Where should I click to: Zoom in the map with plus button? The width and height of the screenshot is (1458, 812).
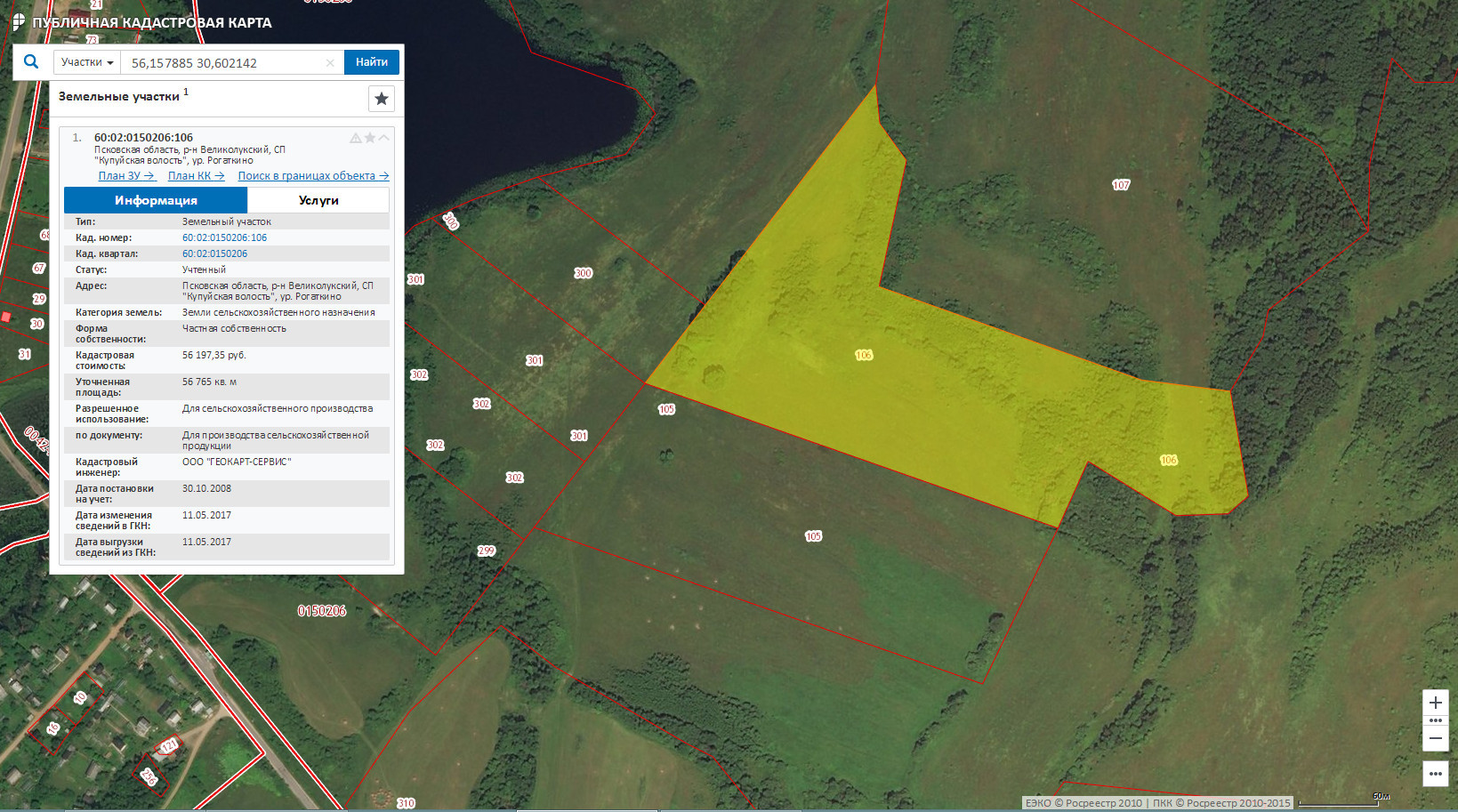point(1435,703)
